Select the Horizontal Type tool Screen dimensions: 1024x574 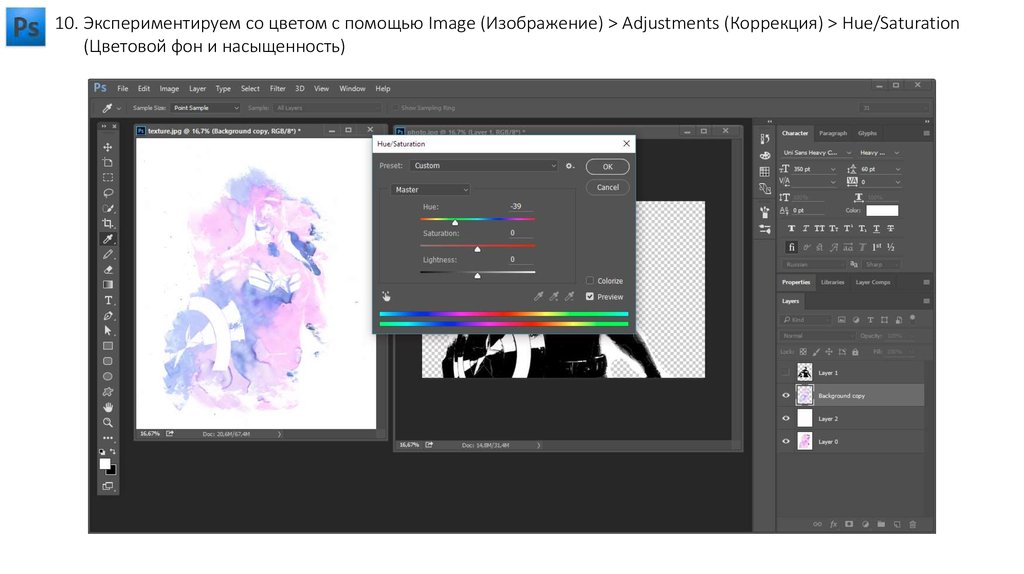[108, 300]
